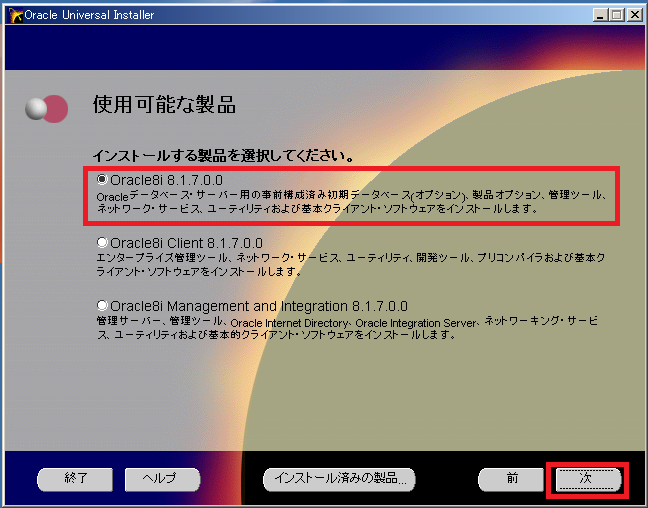The height and width of the screenshot is (508, 648).
Task: Exit installer with 終了 button
Action: [x=75, y=479]
